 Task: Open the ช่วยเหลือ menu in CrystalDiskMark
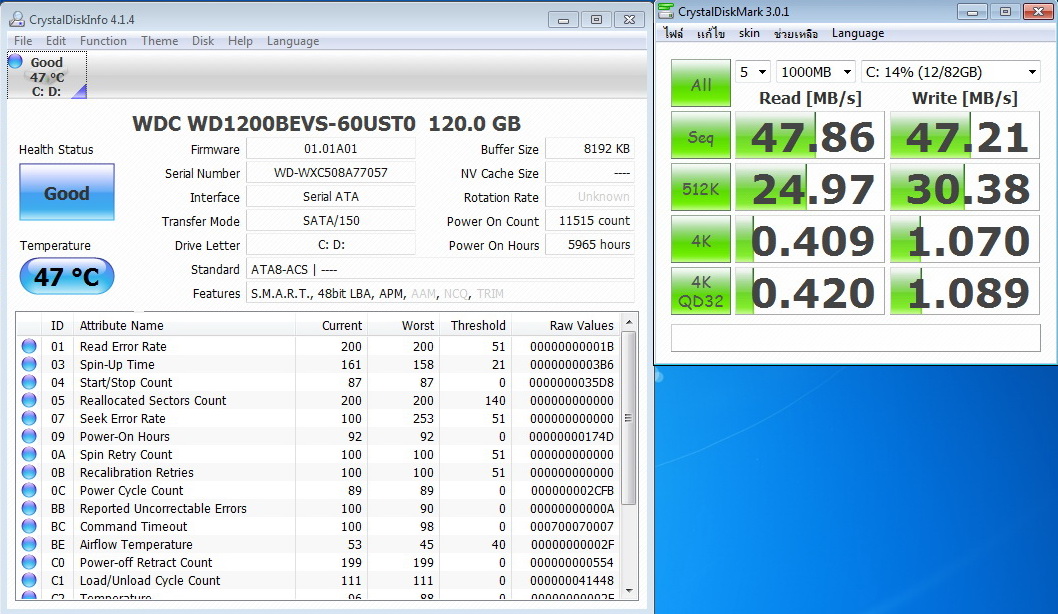point(796,33)
